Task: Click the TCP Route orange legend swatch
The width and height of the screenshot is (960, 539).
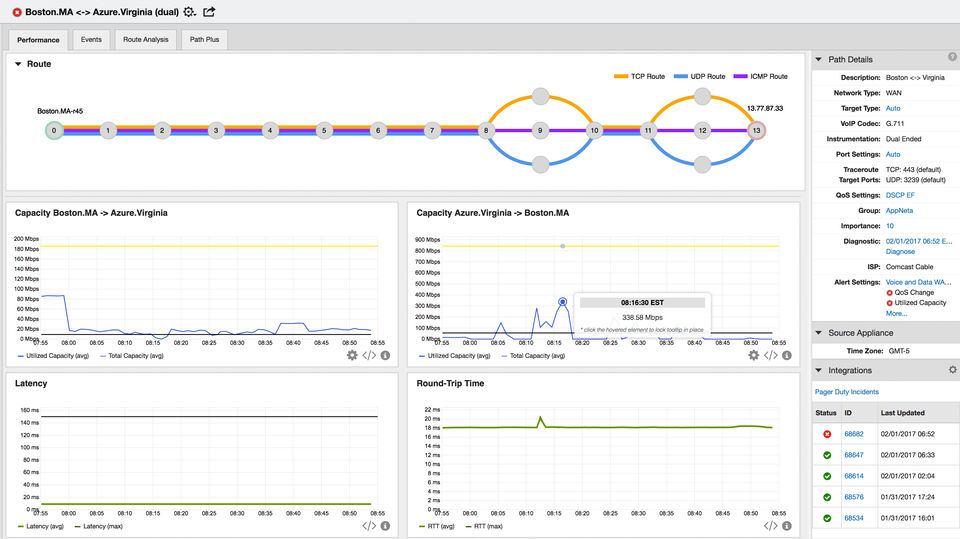Action: [621, 77]
